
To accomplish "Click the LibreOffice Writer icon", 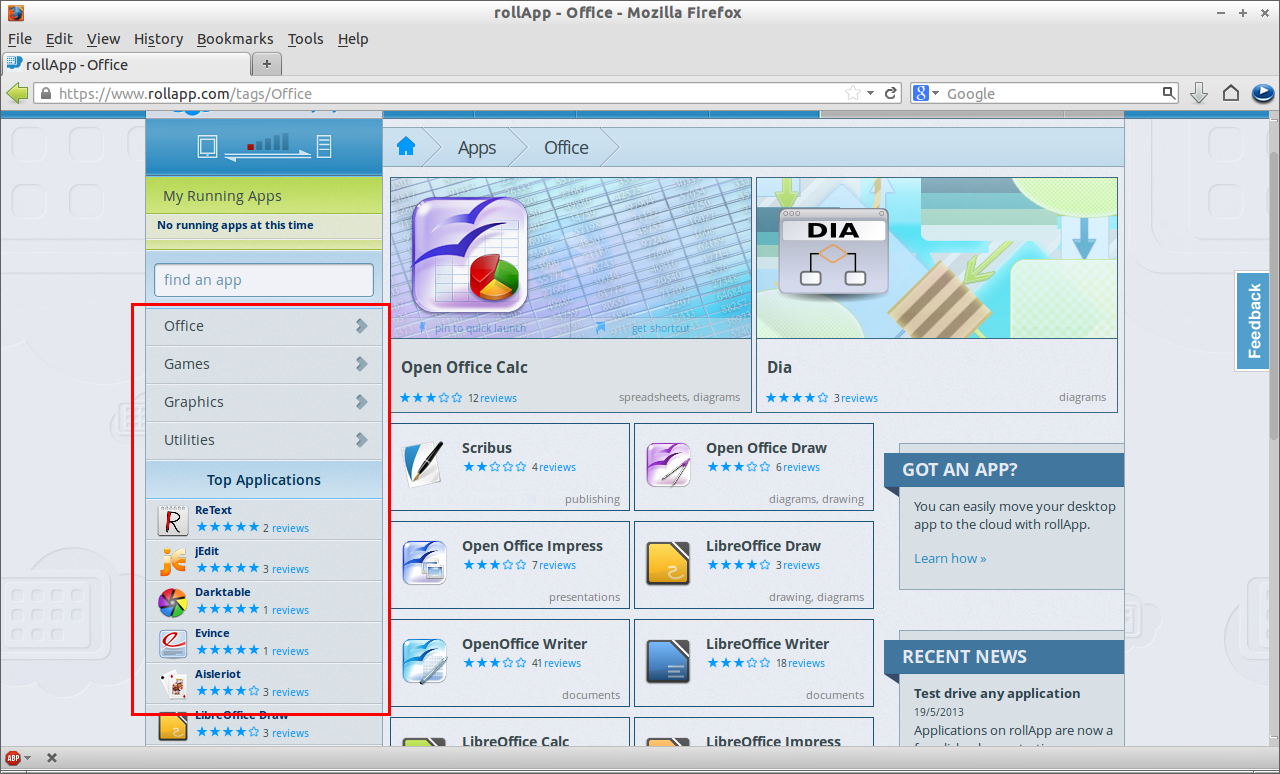I will pyautogui.click(x=668, y=660).
